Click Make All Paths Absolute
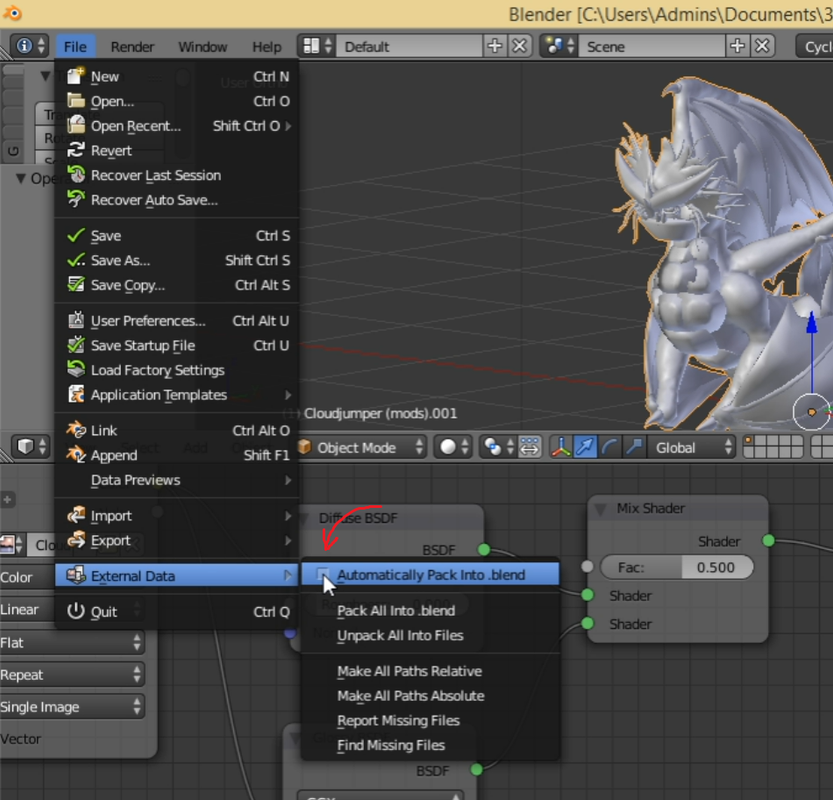The height and width of the screenshot is (800, 833). coord(411,695)
